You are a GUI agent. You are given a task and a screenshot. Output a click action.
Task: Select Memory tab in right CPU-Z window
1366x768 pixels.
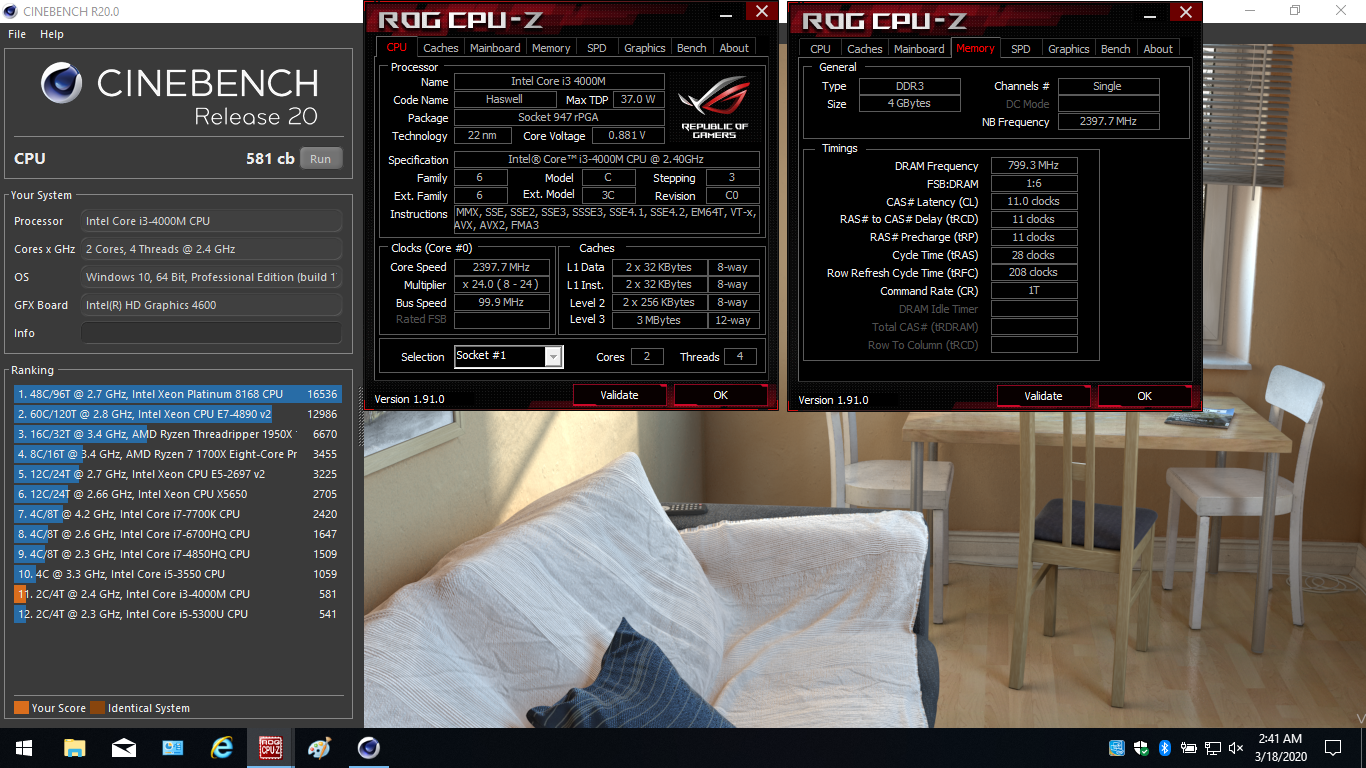tap(975, 48)
